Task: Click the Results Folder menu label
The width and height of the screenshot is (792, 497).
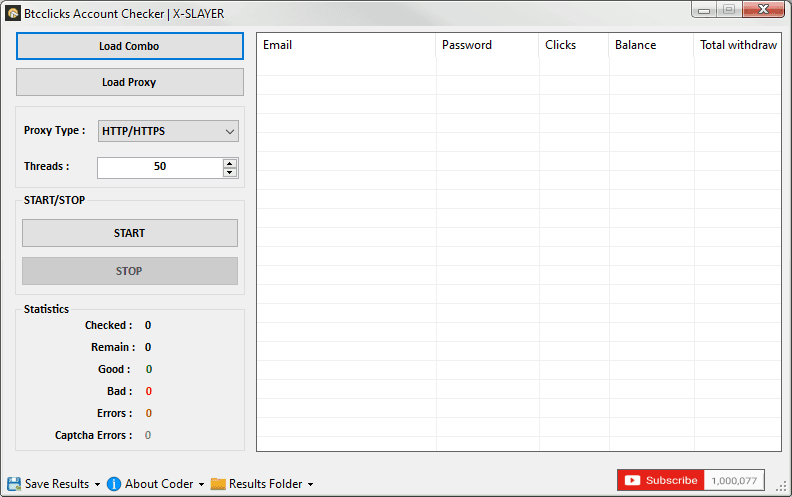Action: click(266, 484)
